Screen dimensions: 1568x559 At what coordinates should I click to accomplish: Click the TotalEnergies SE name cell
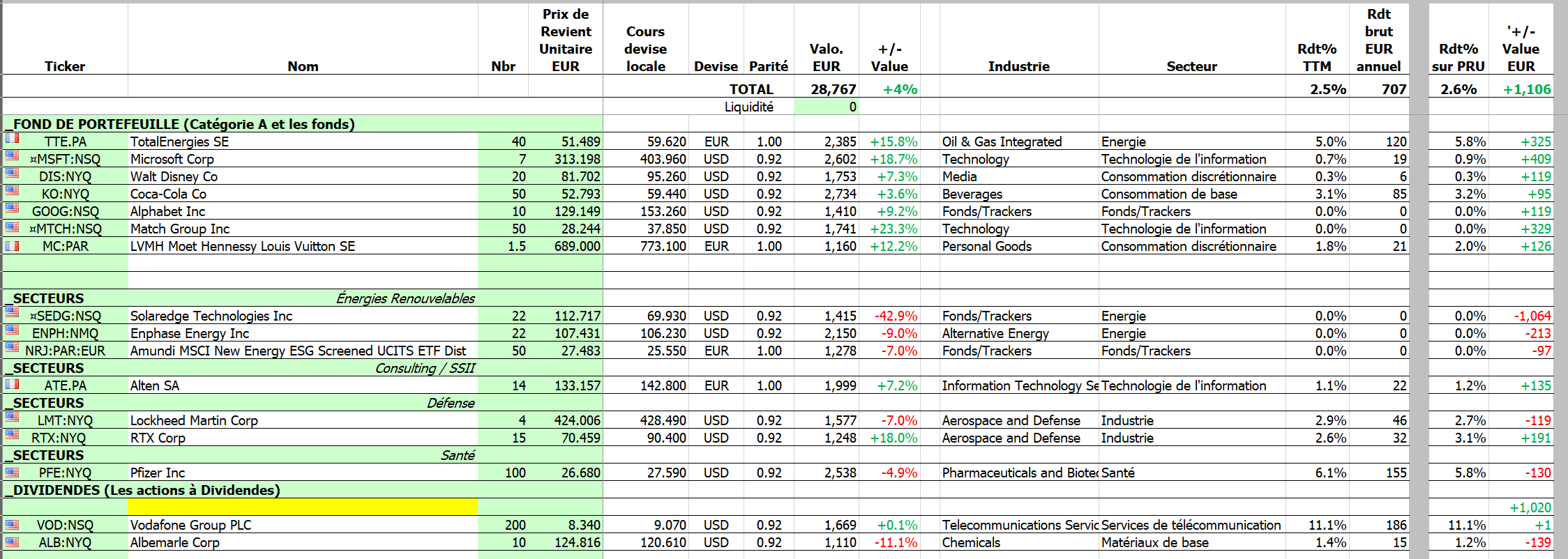303,141
